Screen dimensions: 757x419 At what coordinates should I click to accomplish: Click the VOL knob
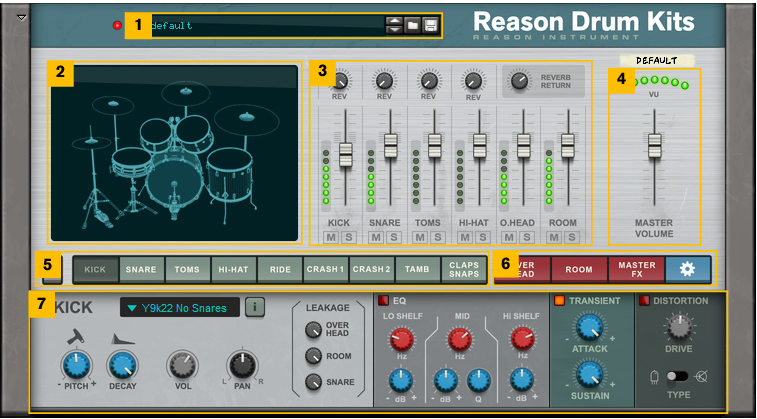click(x=182, y=365)
